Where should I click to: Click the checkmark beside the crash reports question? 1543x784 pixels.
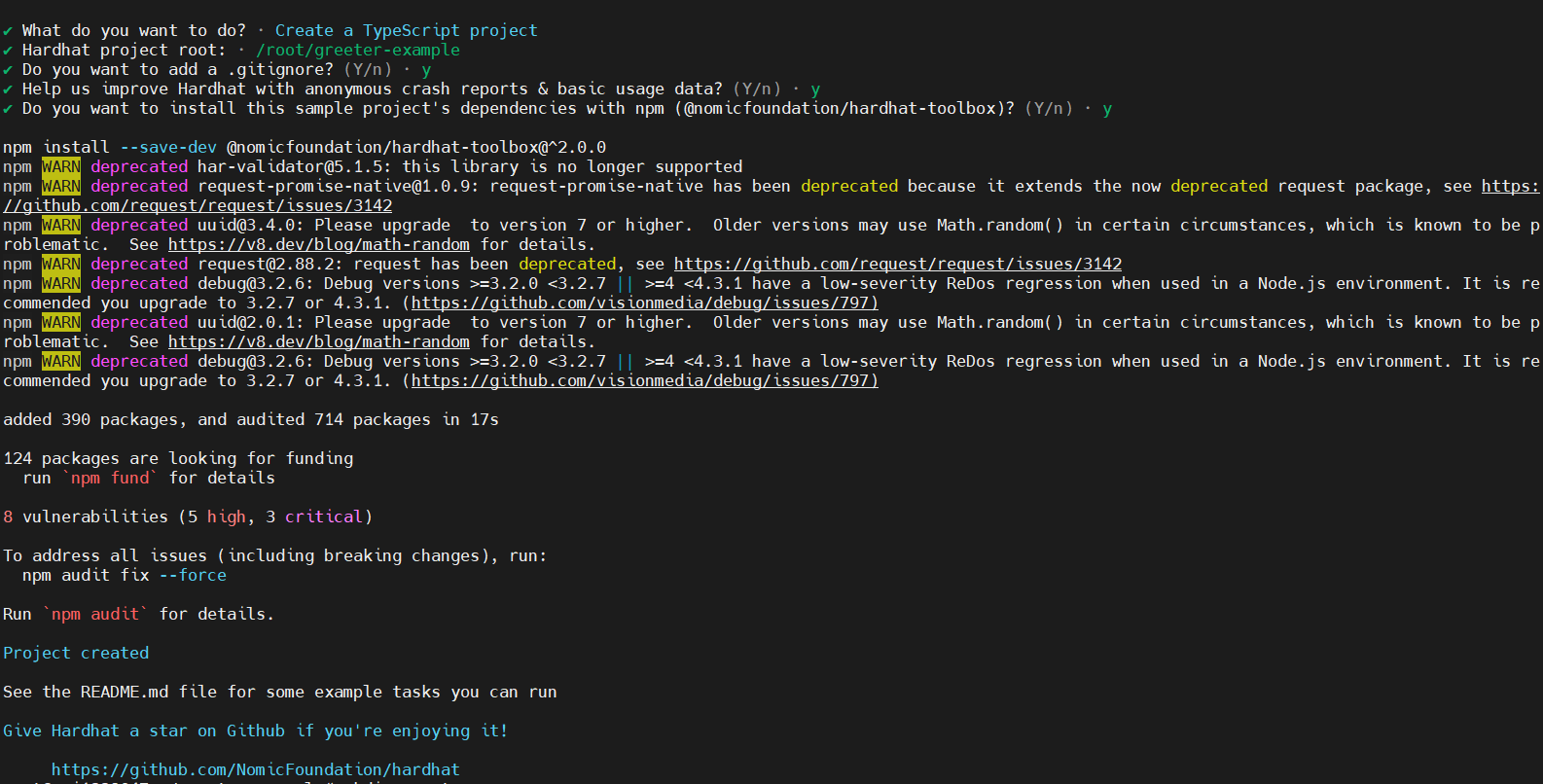pyautogui.click(x=8, y=89)
